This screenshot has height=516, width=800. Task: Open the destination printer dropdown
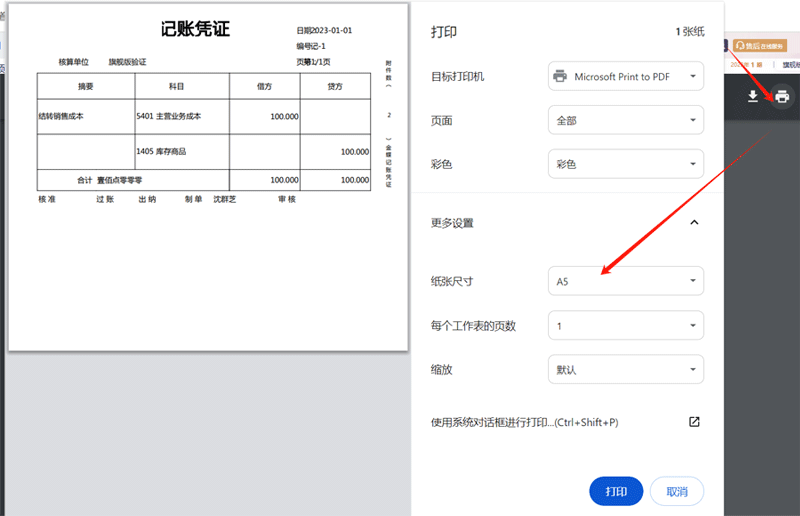(x=626, y=77)
